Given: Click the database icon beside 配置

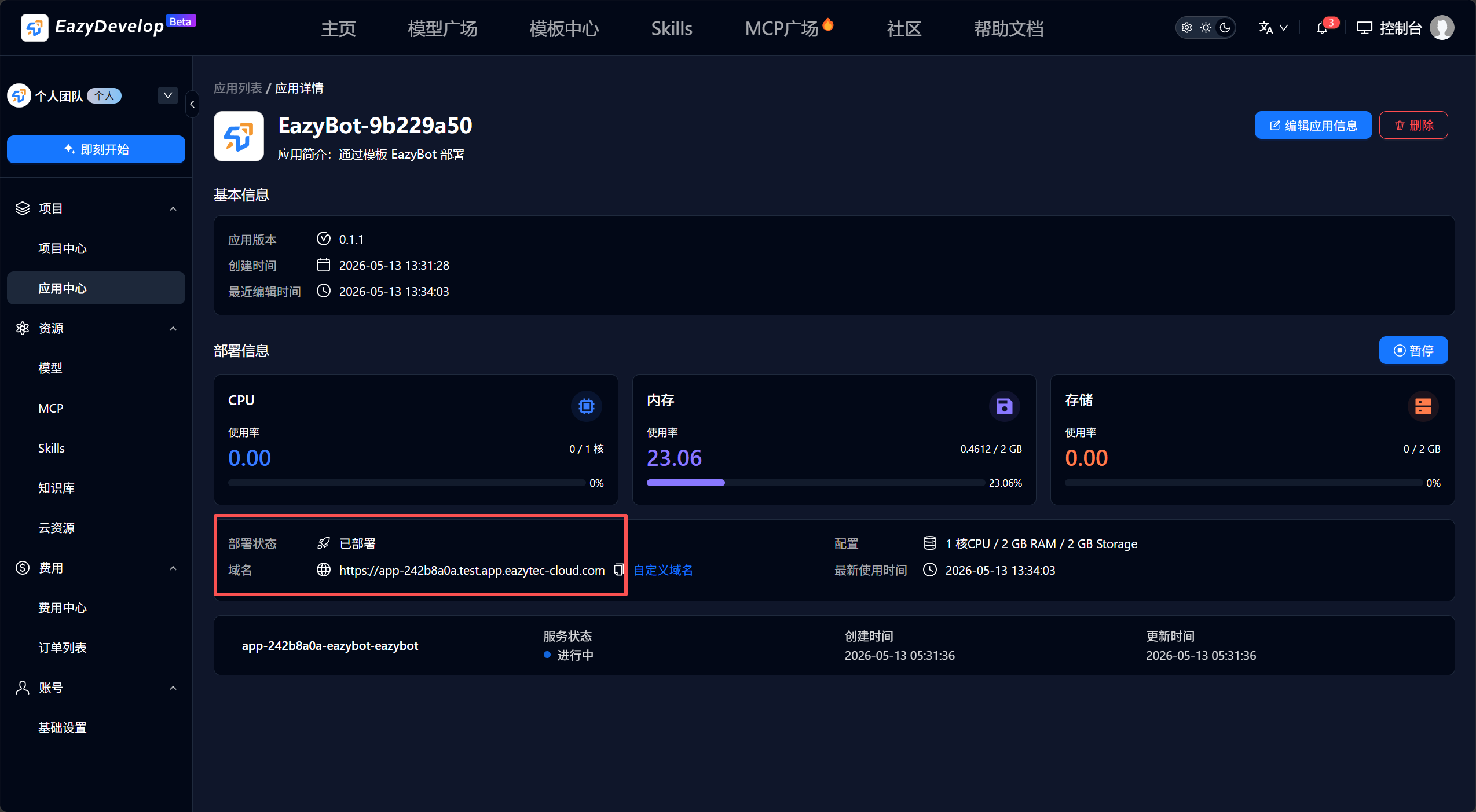Looking at the screenshot, I should coord(930,543).
